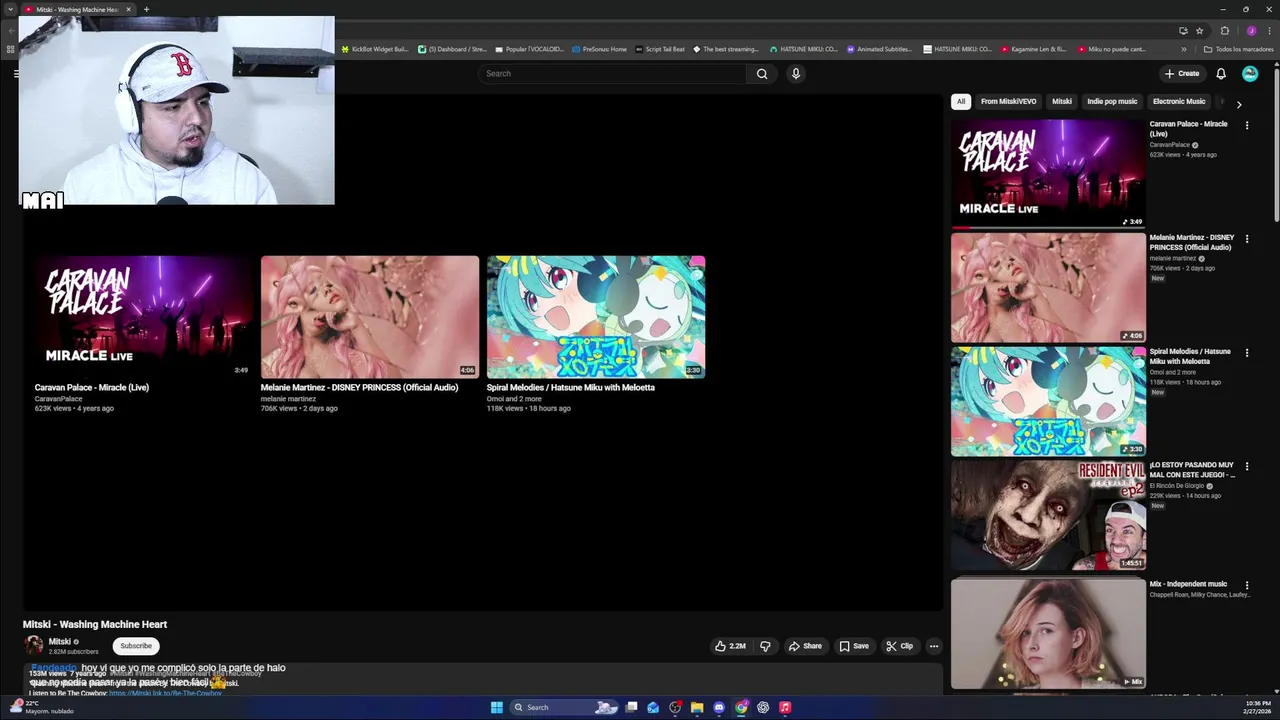Open the CaravanPalace channel name under endscreen video
This screenshot has height=720, width=1280.
tap(58, 399)
